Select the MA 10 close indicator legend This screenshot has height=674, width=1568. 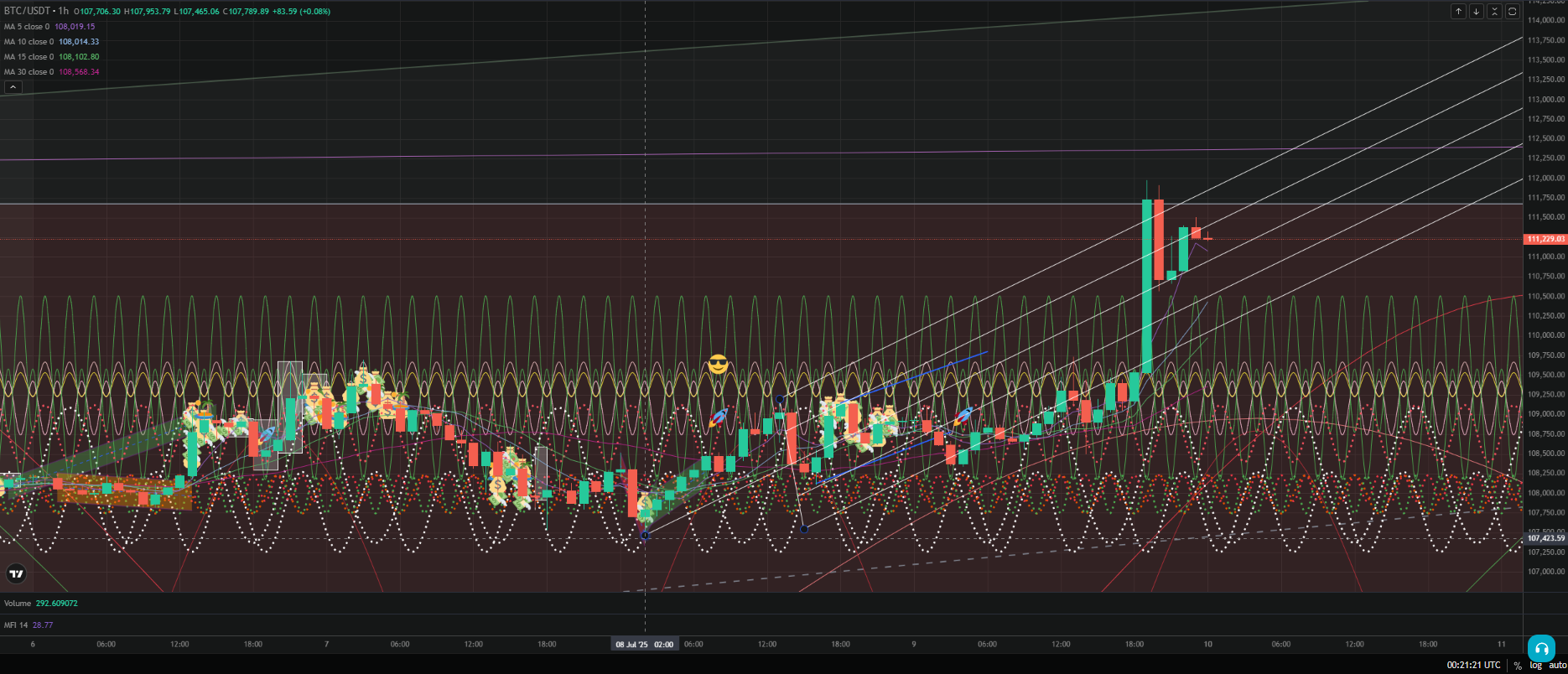pyautogui.click(x=29, y=42)
